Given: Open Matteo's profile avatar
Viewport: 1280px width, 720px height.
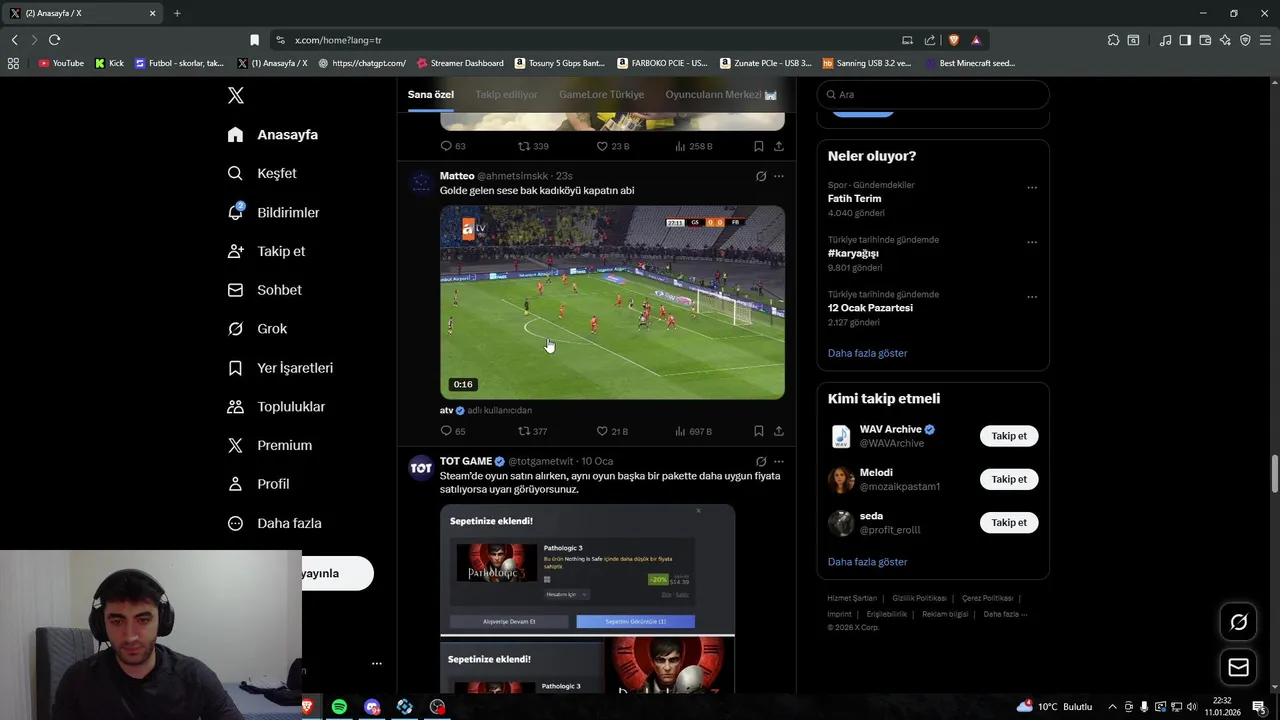Looking at the screenshot, I should (421, 183).
